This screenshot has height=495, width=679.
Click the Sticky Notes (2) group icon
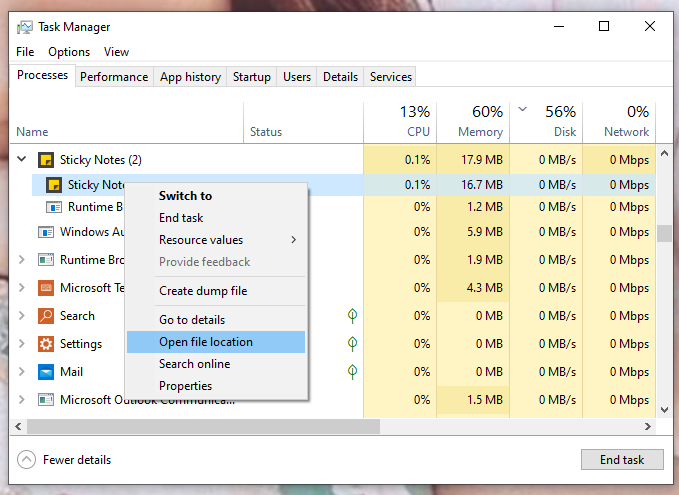[x=46, y=160]
